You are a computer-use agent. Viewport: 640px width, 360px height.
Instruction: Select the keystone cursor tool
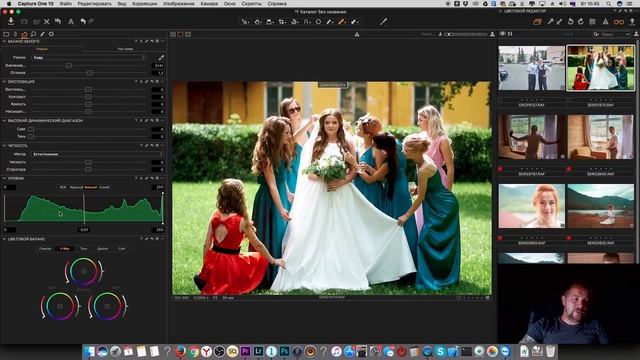pyautogui.click(x=307, y=22)
